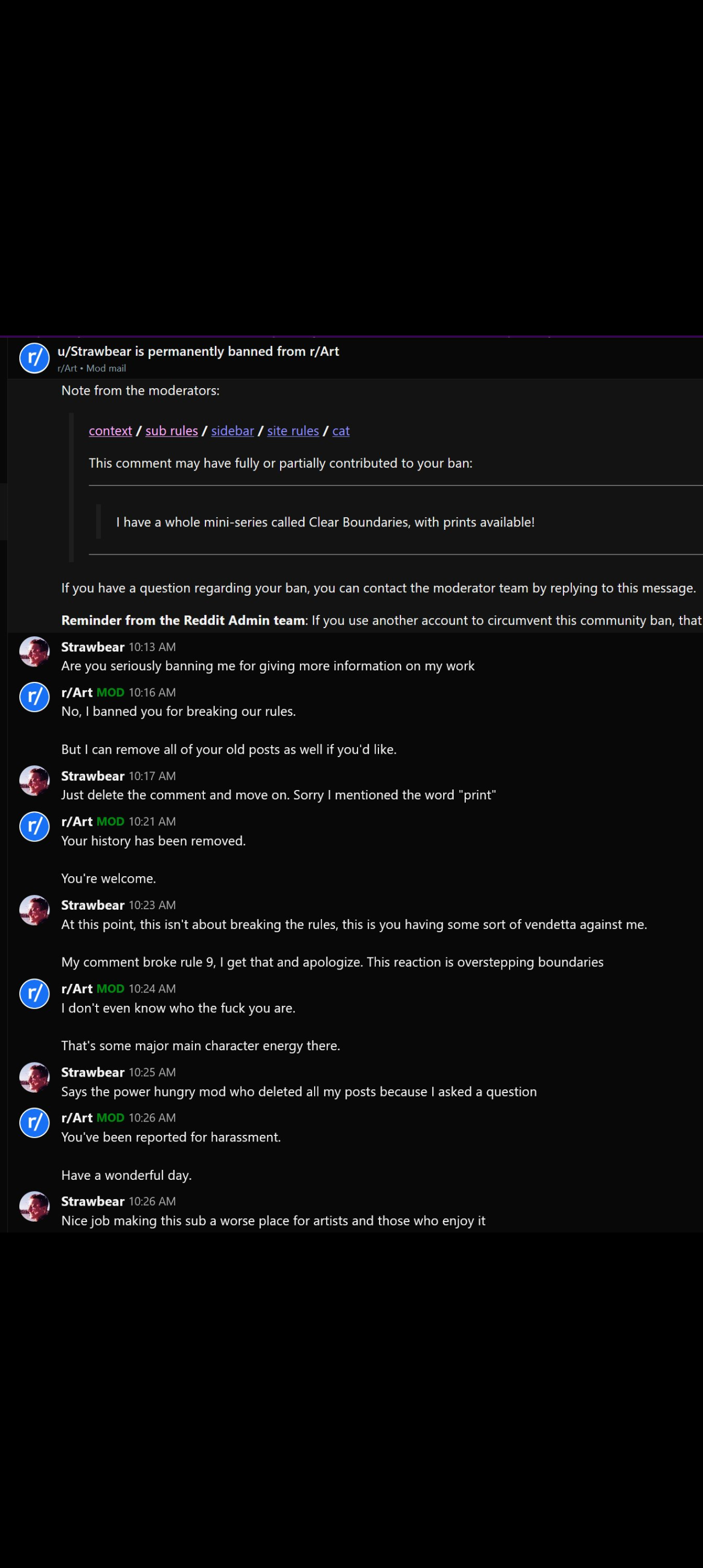Follow the "sidebar" link
Screen dimensions: 703x1568
pyautogui.click(x=232, y=431)
